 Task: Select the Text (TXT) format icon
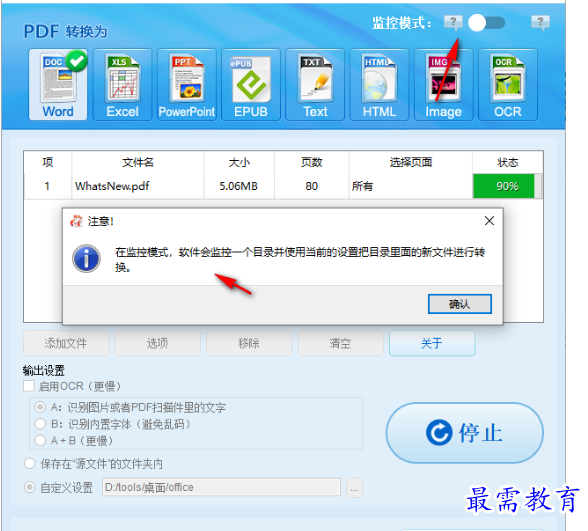pyautogui.click(x=315, y=84)
